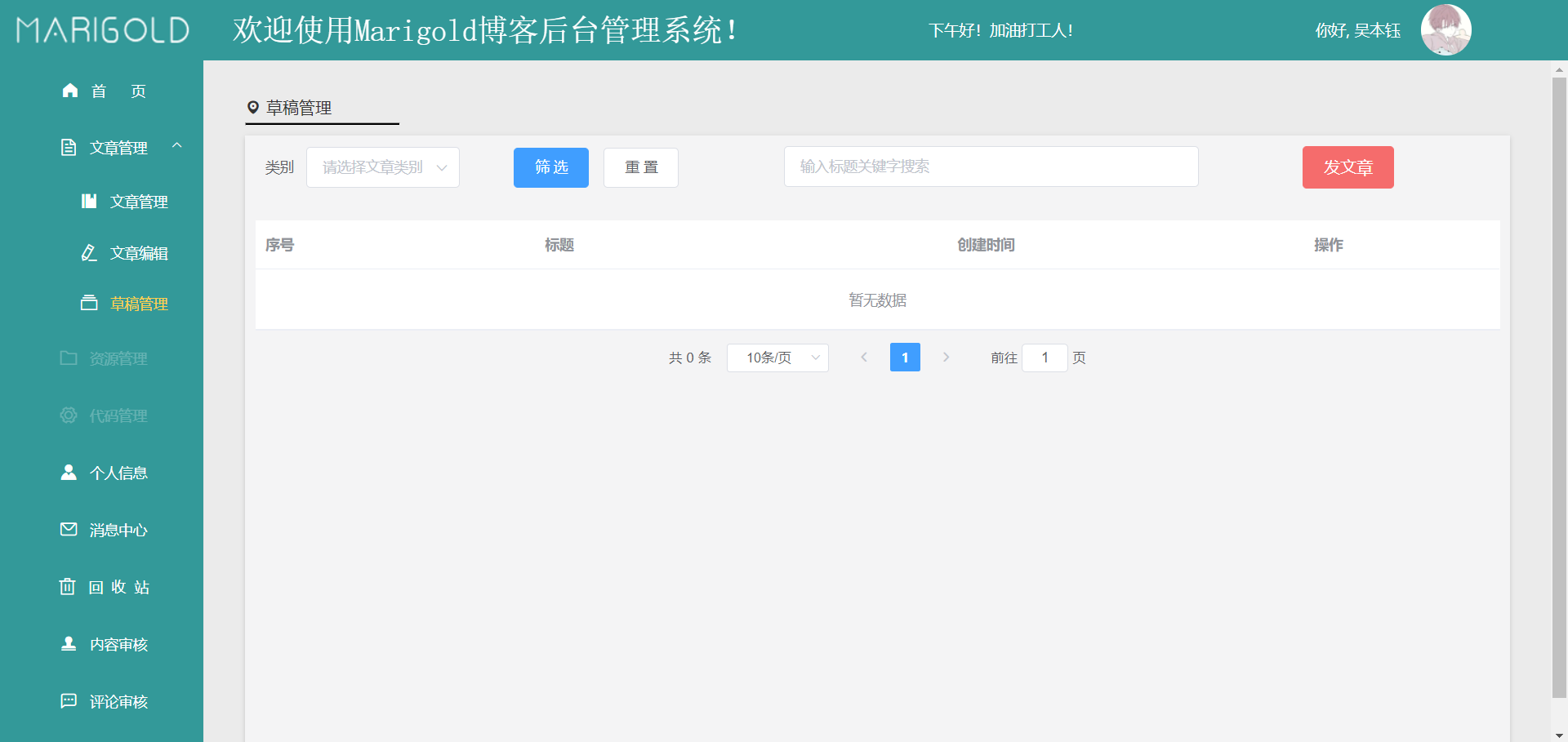Image resolution: width=1568 pixels, height=742 pixels.
Task: Click the home icon beside 首页
Action: [69, 91]
